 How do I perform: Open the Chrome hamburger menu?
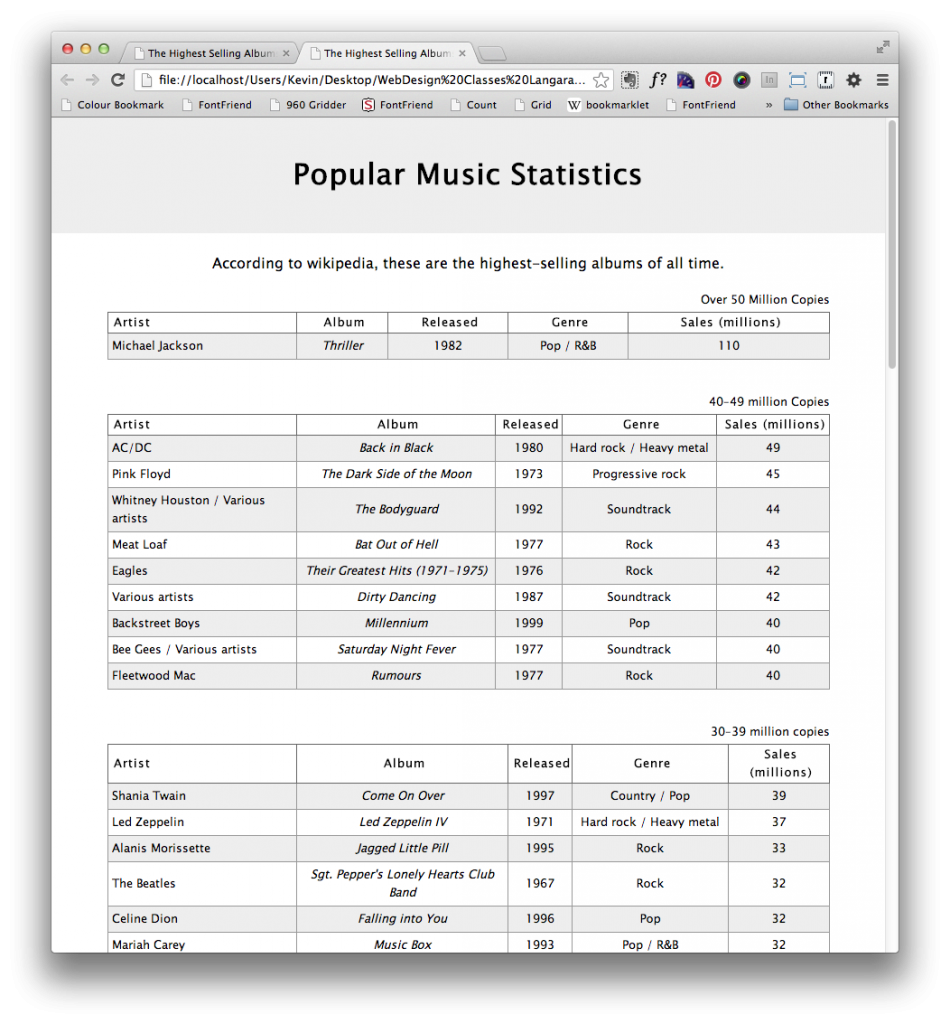[882, 80]
